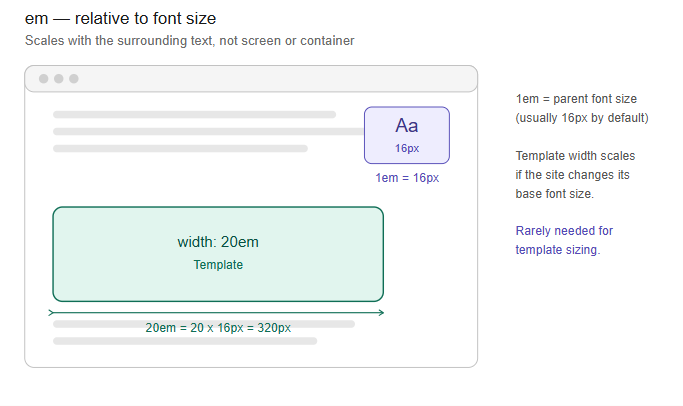Click the bottom gray placeholder text line
Image resolution: width=683 pixels, height=406 pixels.
tap(185, 341)
